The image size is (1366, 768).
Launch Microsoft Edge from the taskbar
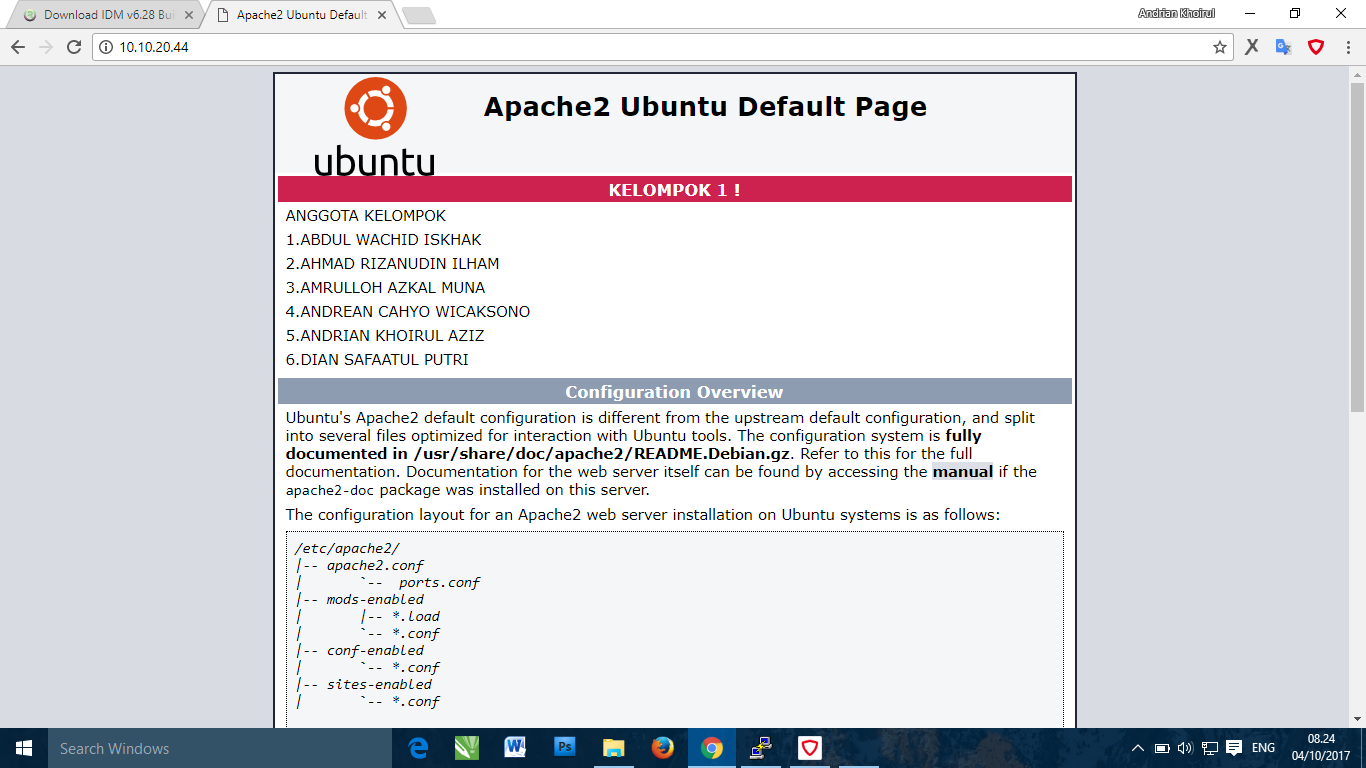coord(418,748)
